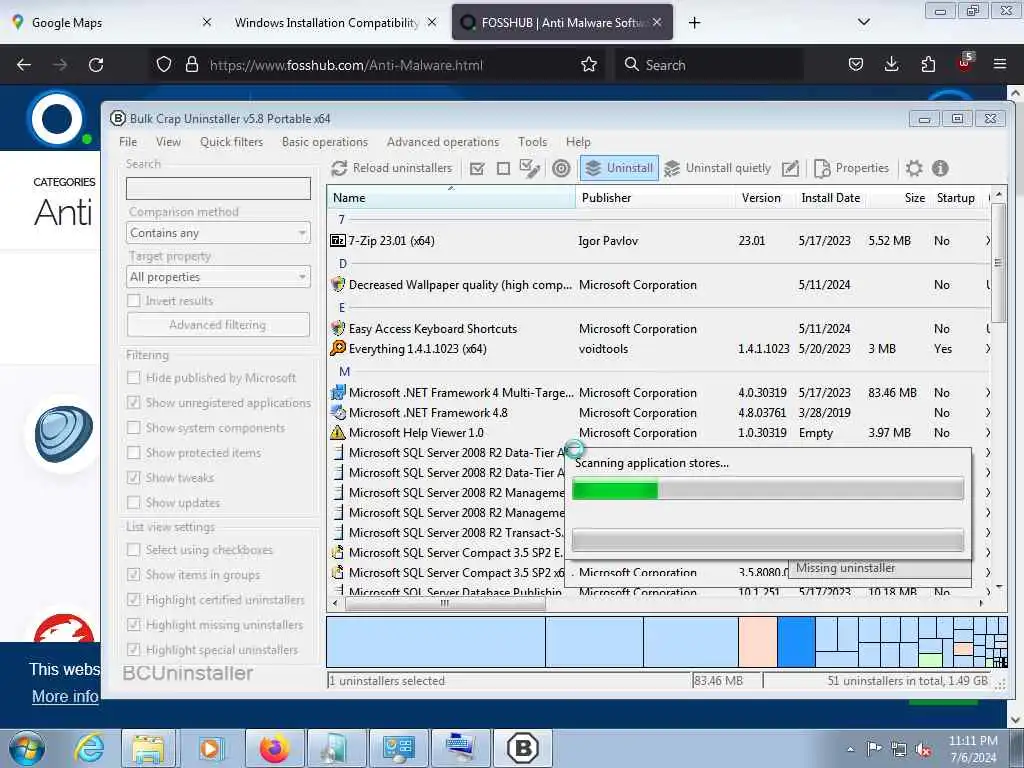Click Microsoft Help Viewer warning icon
The height and width of the screenshot is (768, 1024).
click(x=338, y=432)
